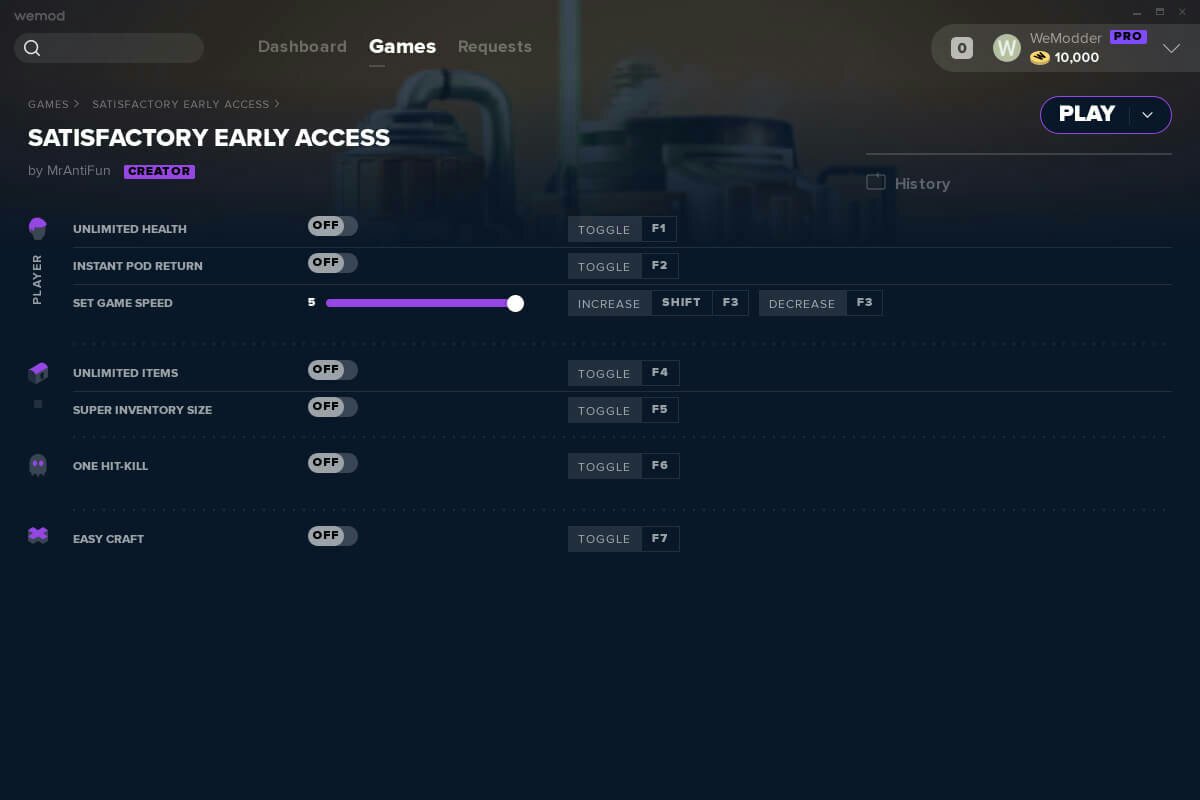Change Unlimited Items F4 hotkey
Screen dimensions: 1200x800
click(x=660, y=373)
